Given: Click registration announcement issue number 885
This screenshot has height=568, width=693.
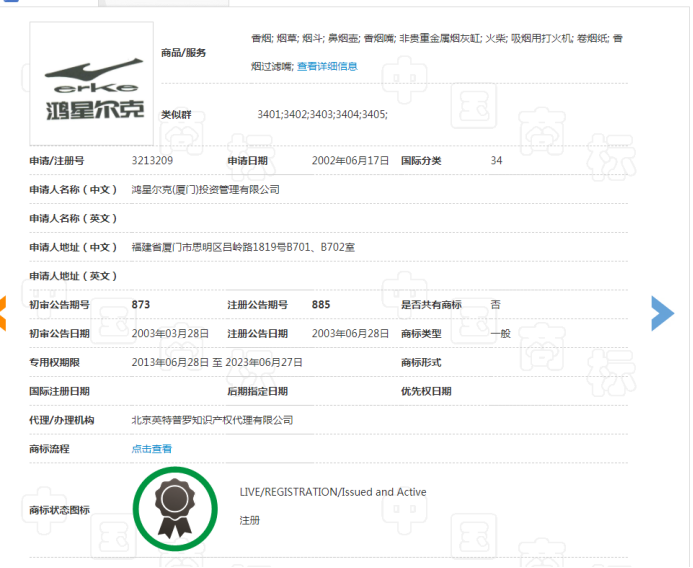Looking at the screenshot, I should pos(321,304).
